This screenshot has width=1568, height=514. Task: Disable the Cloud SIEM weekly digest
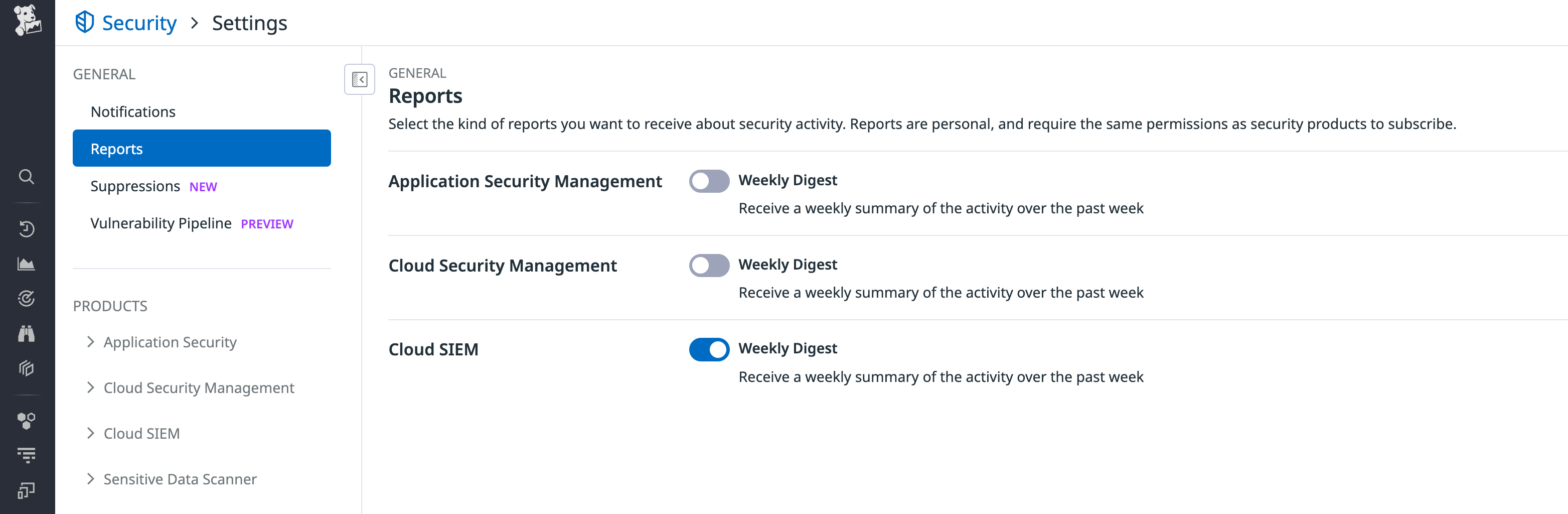click(x=709, y=349)
